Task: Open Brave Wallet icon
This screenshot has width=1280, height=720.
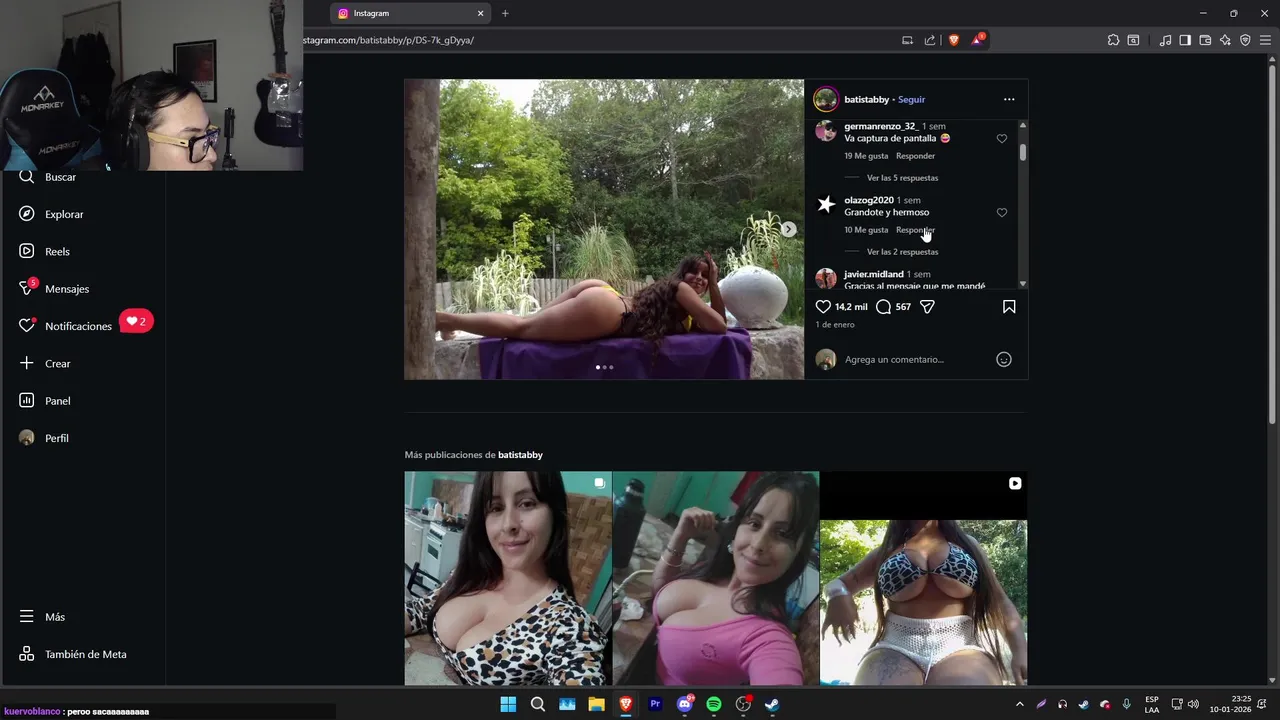Action: 1205,40
